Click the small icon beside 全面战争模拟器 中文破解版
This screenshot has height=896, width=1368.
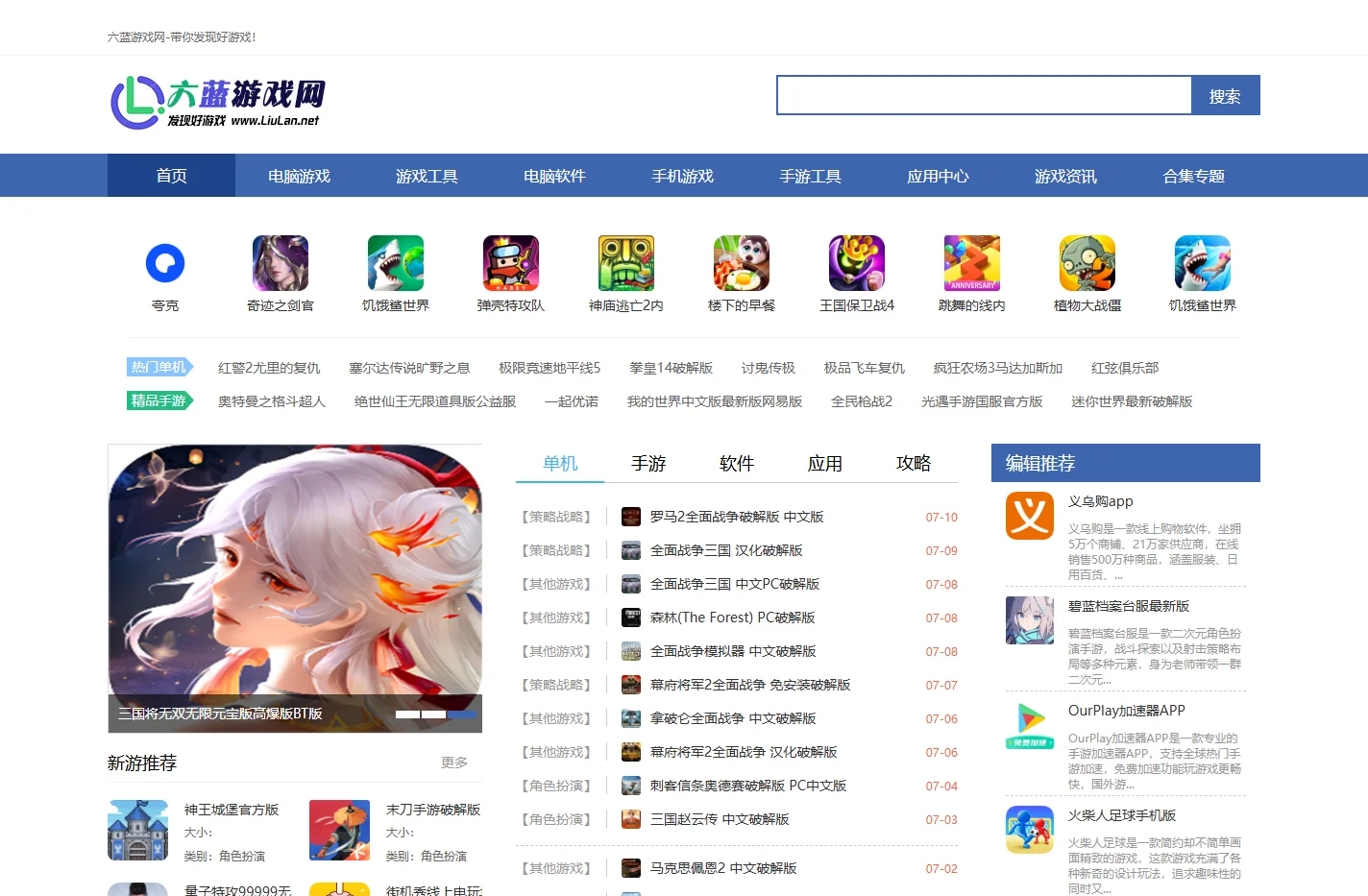[x=631, y=651]
